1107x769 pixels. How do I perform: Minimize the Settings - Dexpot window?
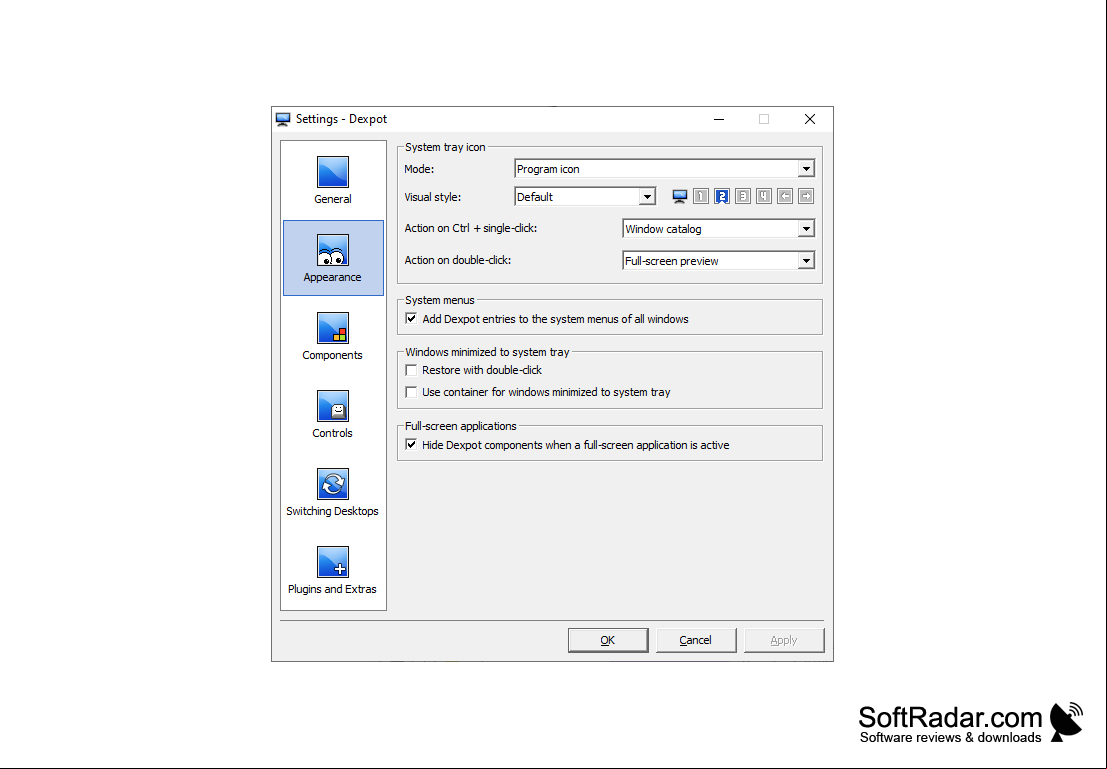(x=719, y=119)
